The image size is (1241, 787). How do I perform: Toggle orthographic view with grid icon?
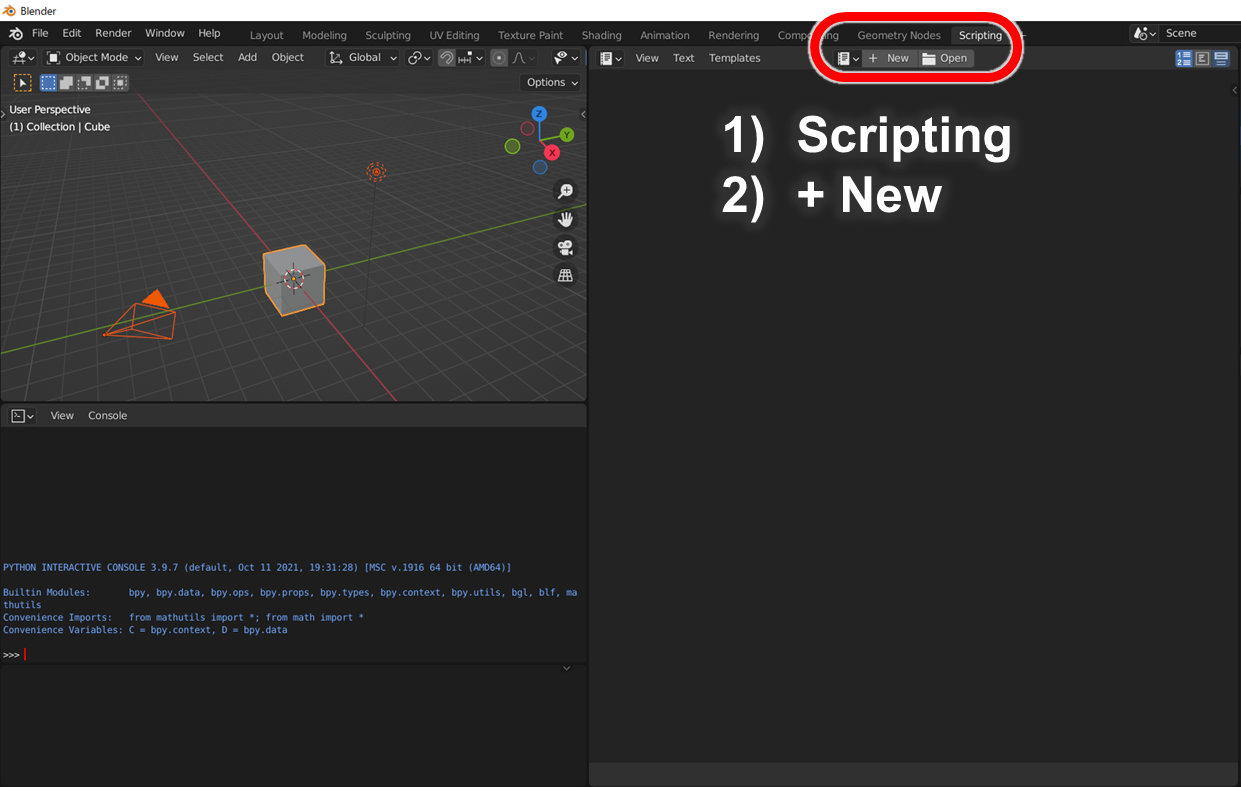[565, 275]
